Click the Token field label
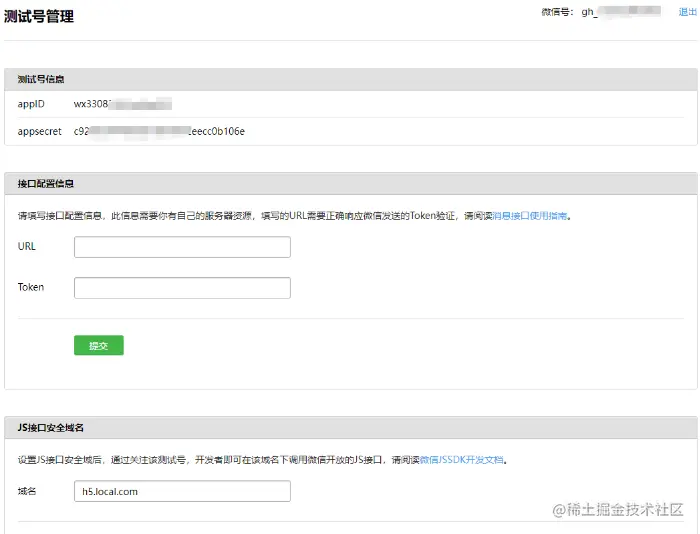The width and height of the screenshot is (700, 534). [x=31, y=287]
